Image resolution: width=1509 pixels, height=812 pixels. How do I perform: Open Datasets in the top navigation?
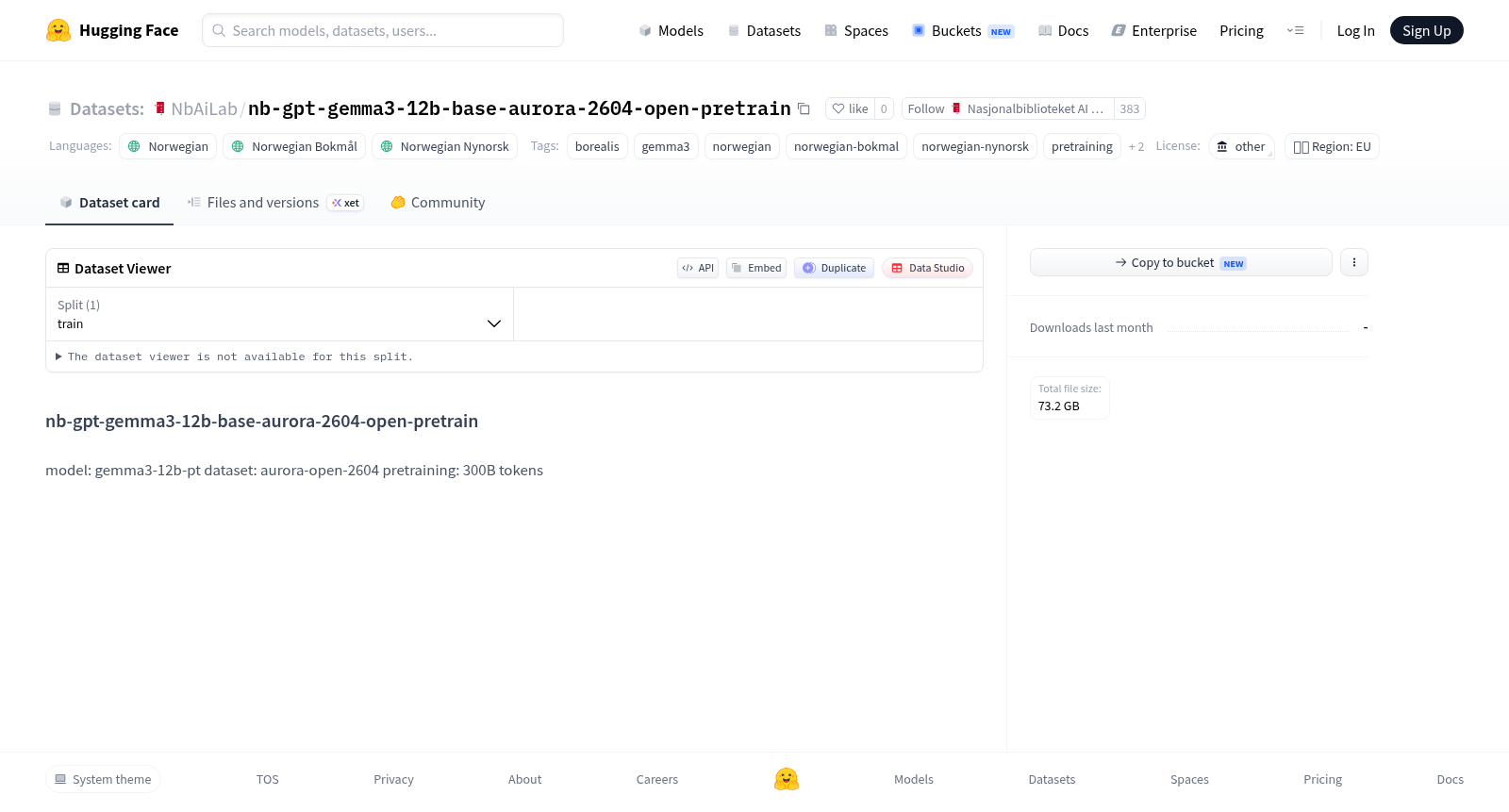tap(764, 31)
